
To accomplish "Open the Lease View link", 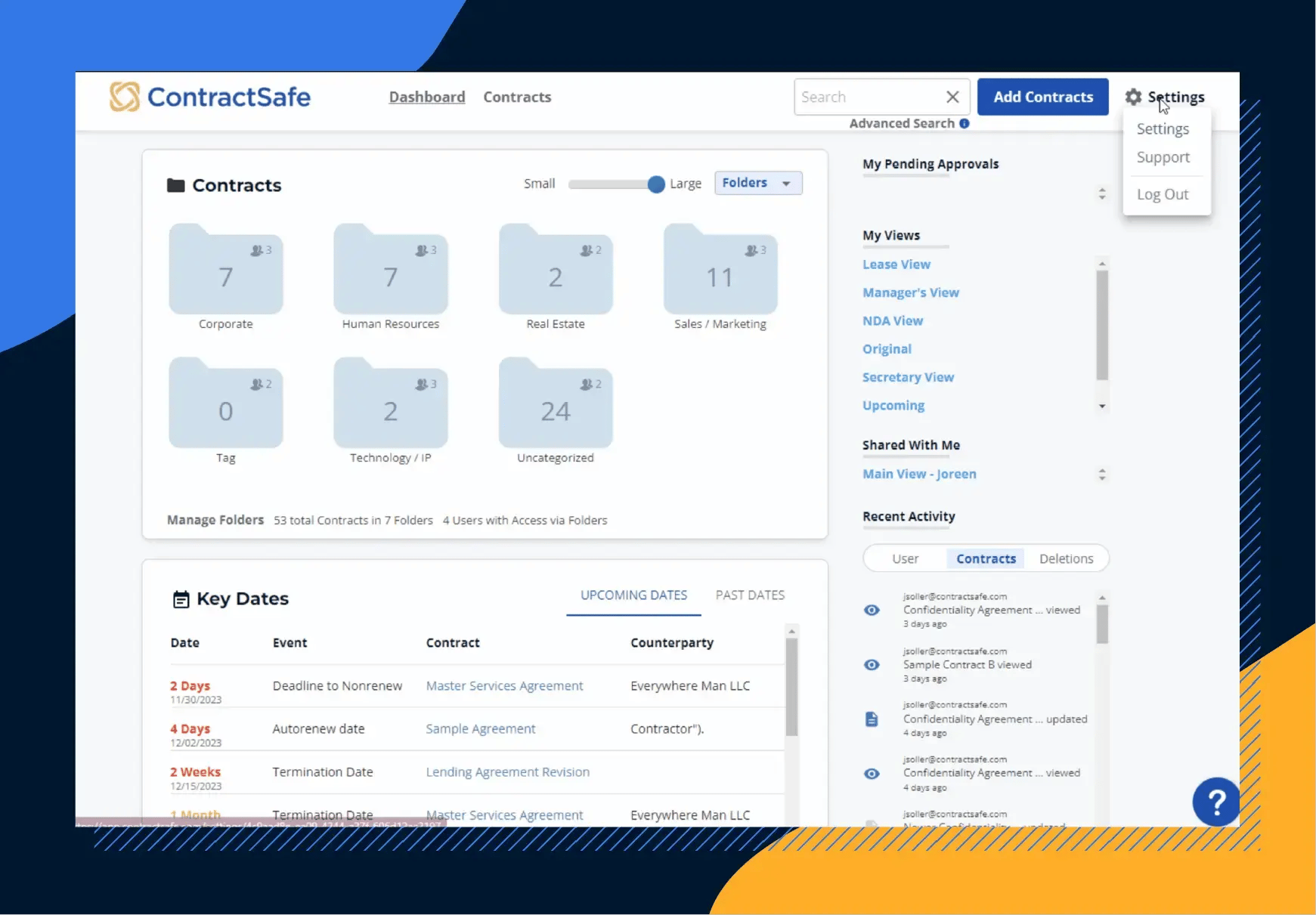I will 896,264.
